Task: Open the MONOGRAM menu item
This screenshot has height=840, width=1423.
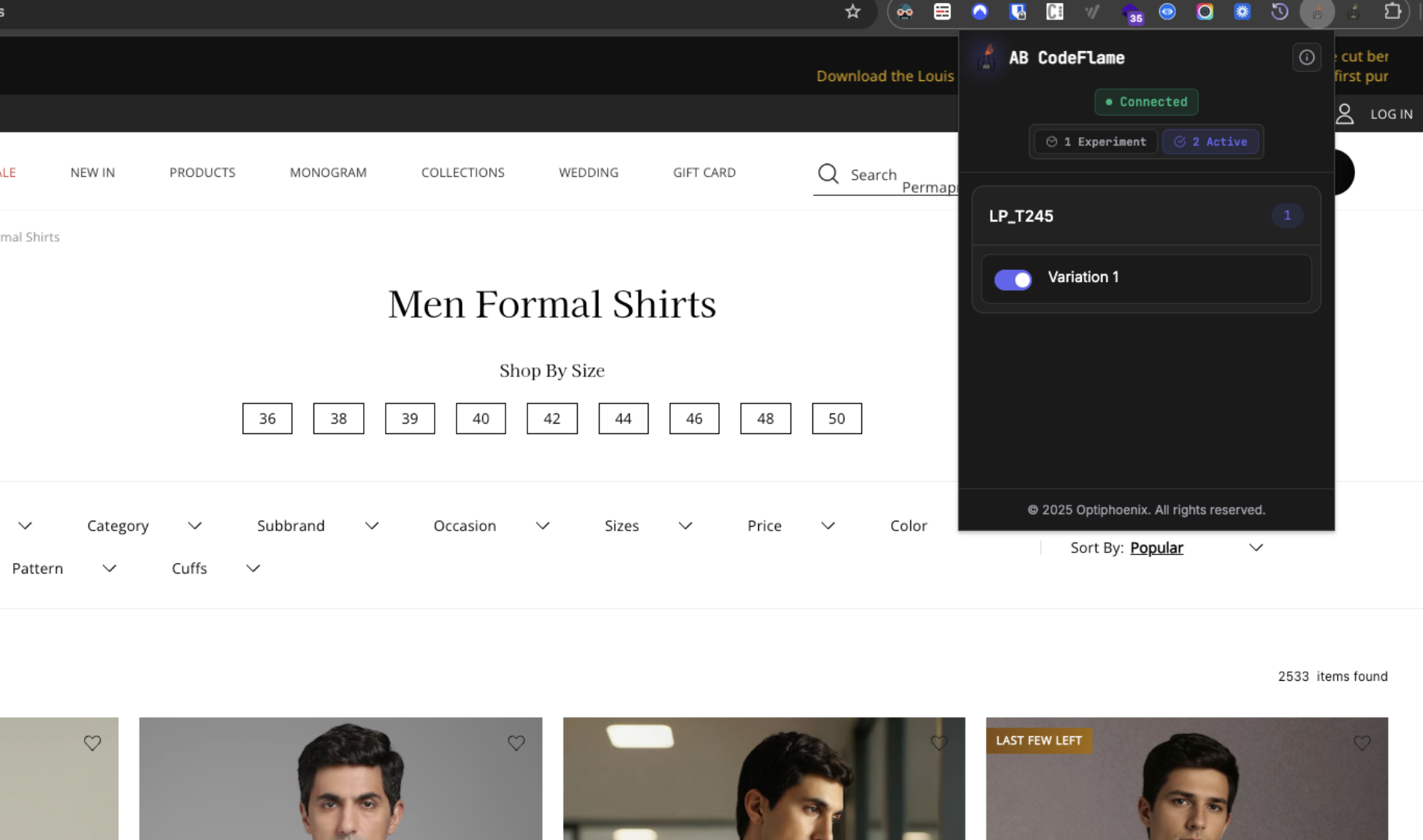Action: pos(328,172)
